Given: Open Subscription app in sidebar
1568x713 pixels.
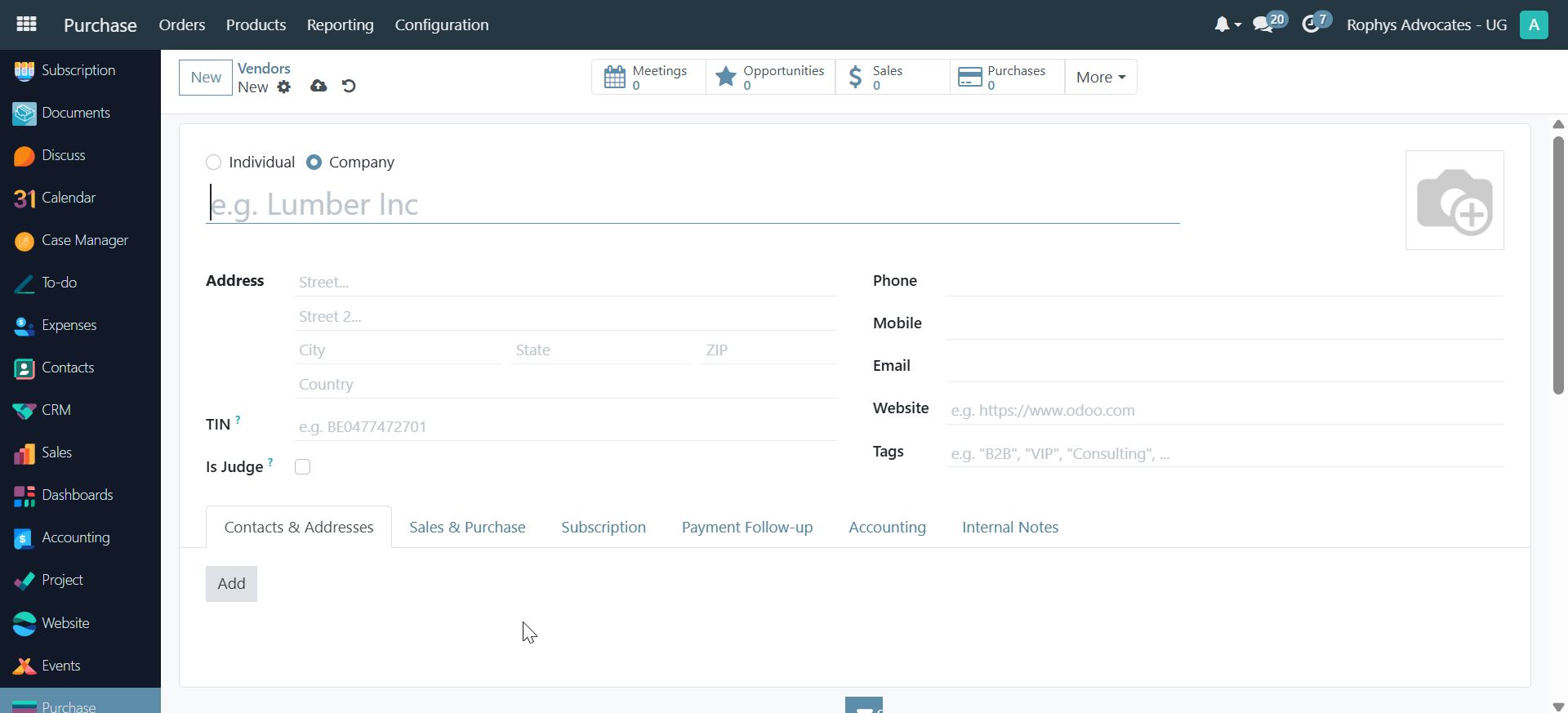Looking at the screenshot, I should tap(80, 70).
